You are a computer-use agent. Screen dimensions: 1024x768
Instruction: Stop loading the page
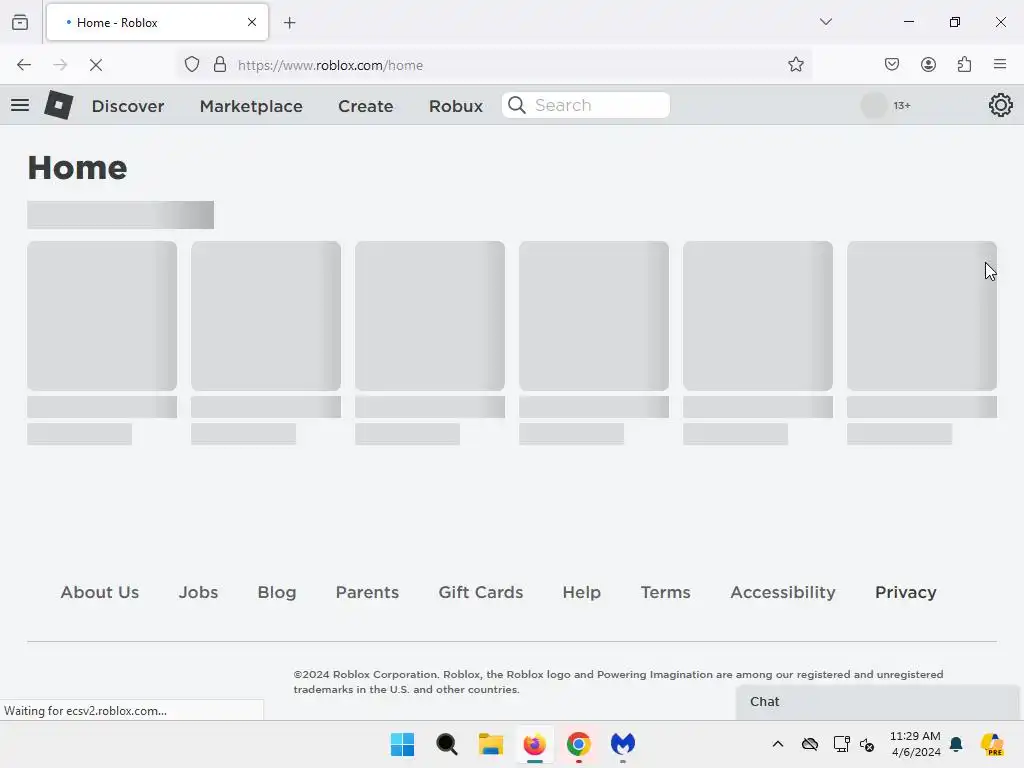click(x=96, y=65)
